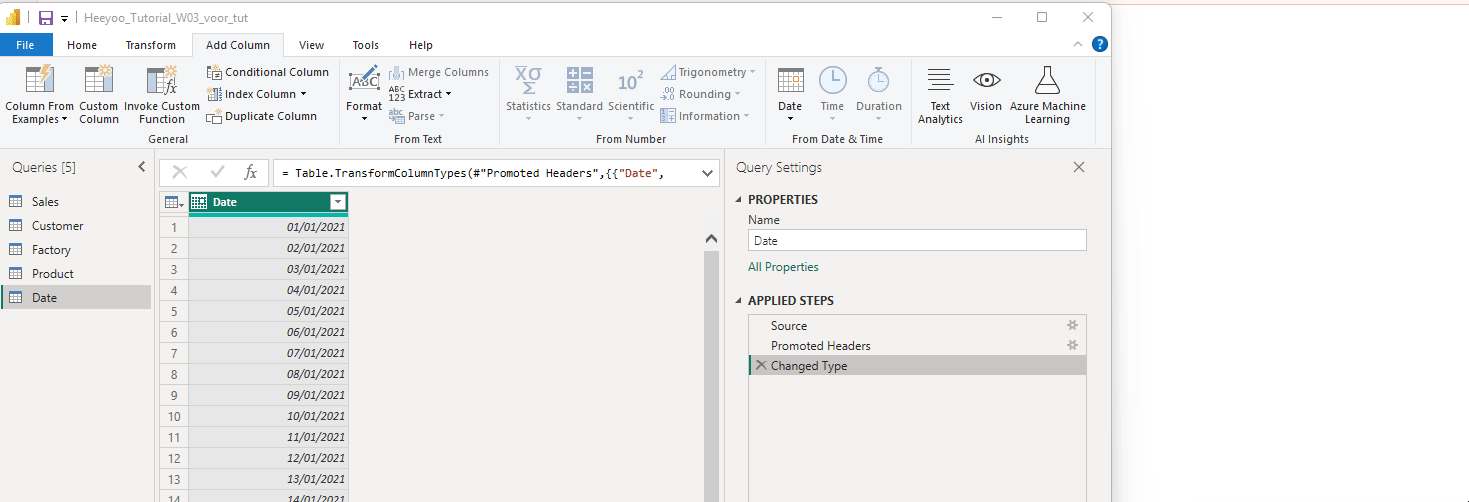Screen dimensions: 1469x502
Task: Expand the Index Column dropdown
Action: [x=303, y=94]
